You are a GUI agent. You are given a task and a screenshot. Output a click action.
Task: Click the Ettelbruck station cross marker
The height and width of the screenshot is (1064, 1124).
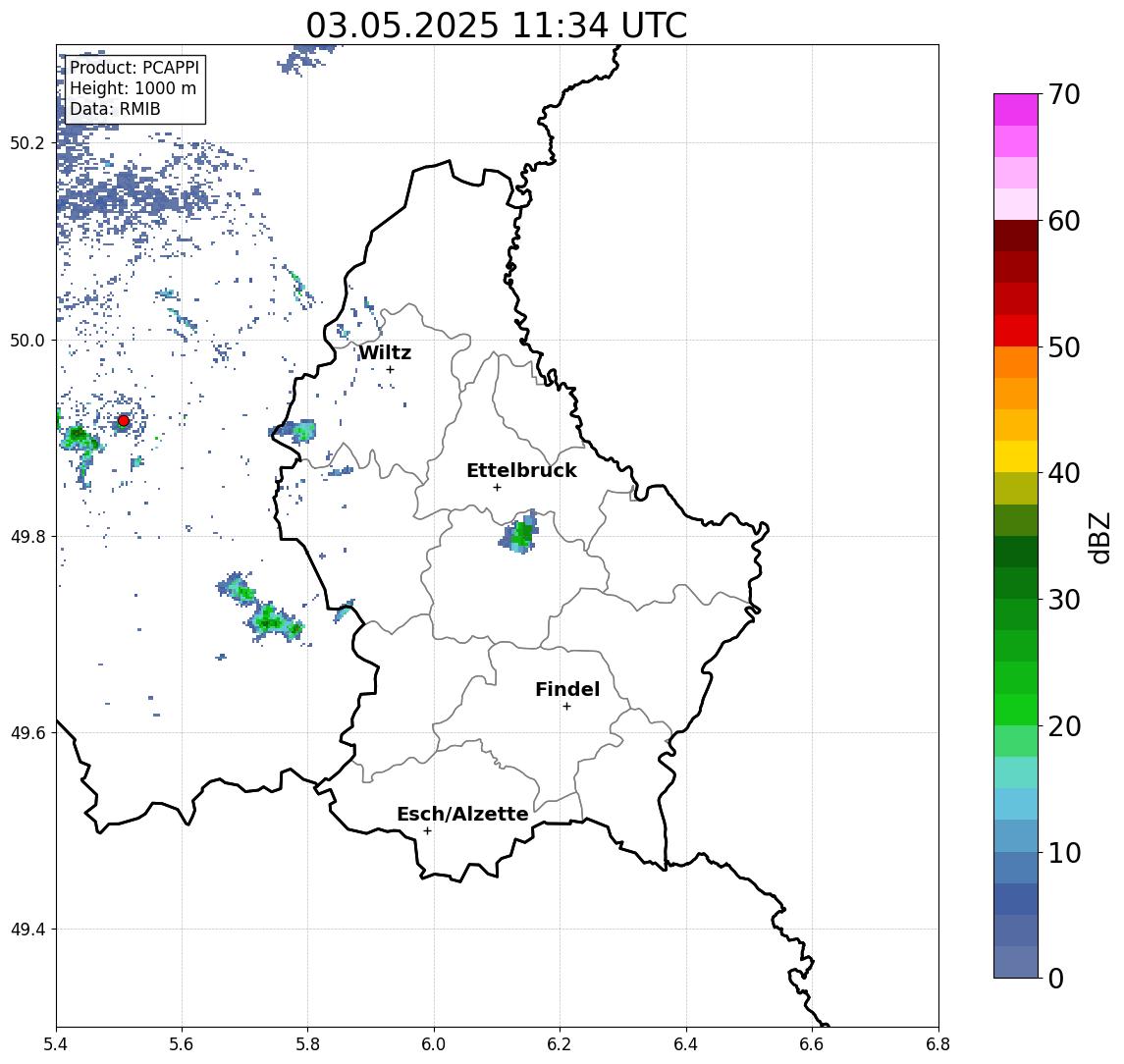[497, 488]
